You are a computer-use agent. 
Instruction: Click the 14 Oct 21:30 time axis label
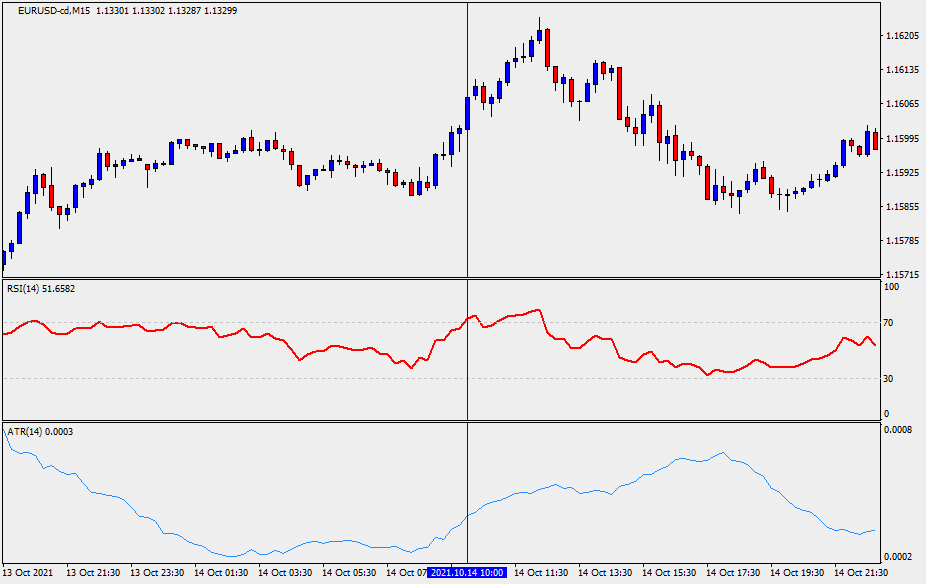coord(861,573)
